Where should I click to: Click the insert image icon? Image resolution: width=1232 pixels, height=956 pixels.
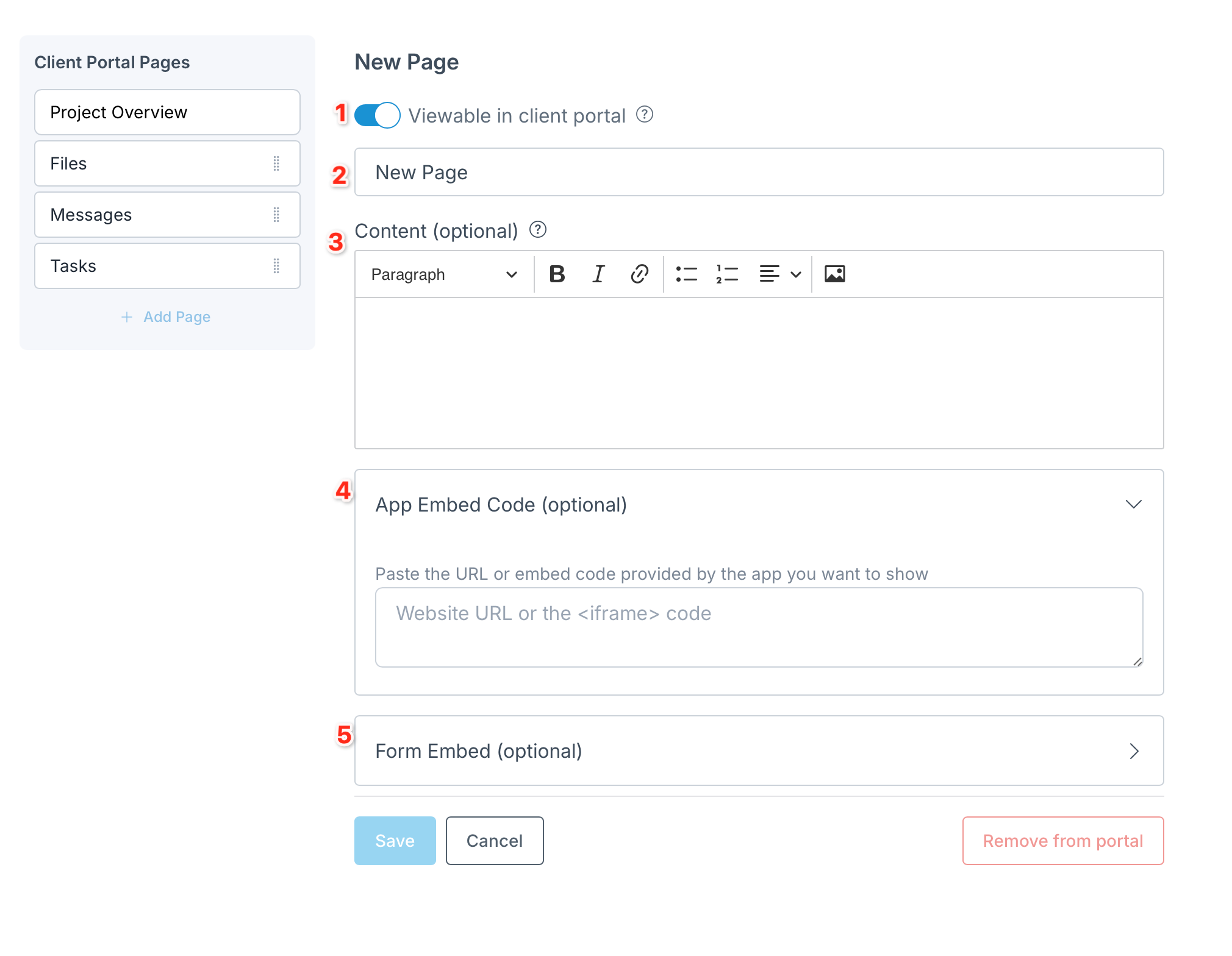(834, 274)
